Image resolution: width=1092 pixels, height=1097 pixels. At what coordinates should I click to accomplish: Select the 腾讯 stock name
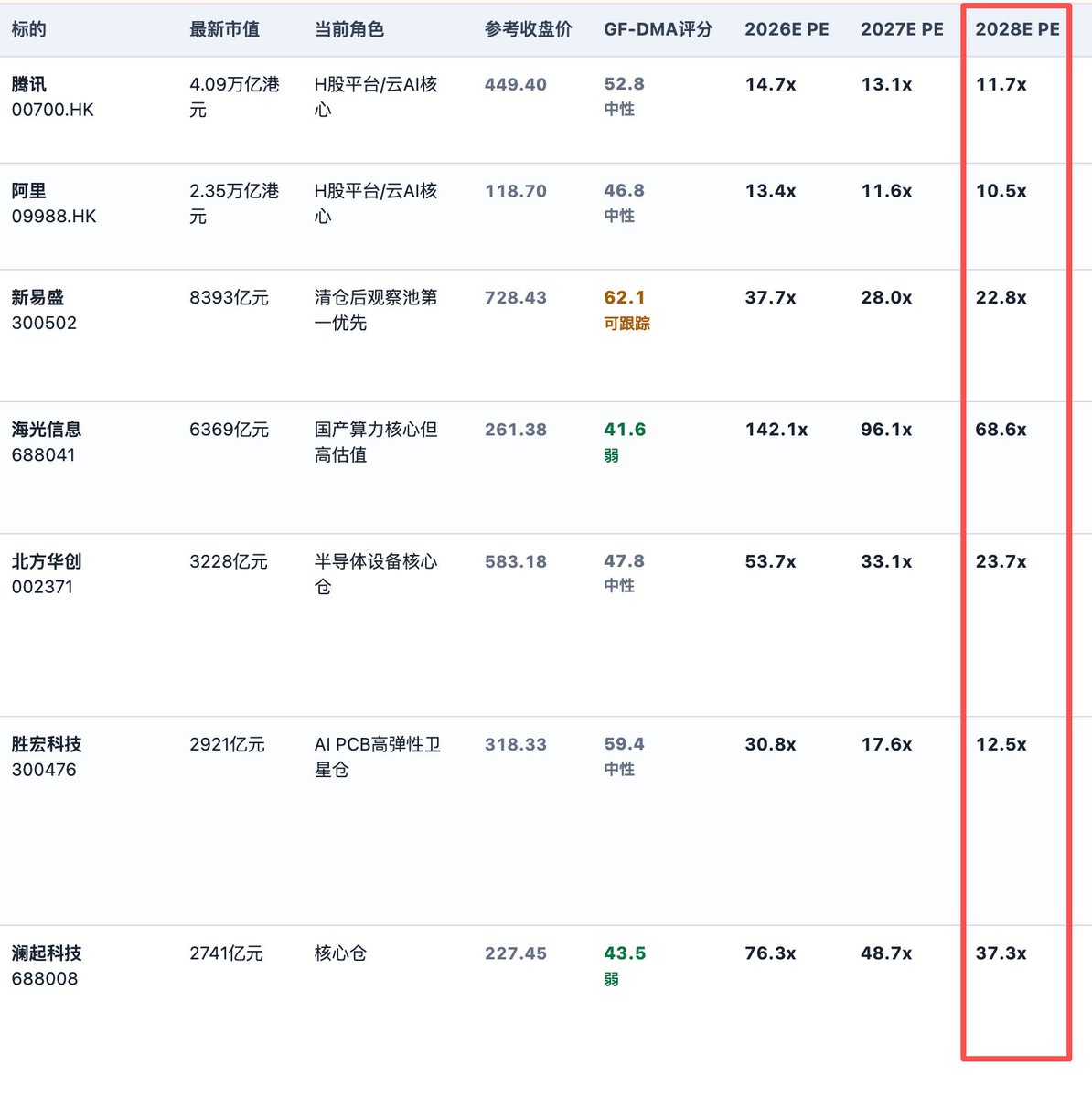[28, 84]
